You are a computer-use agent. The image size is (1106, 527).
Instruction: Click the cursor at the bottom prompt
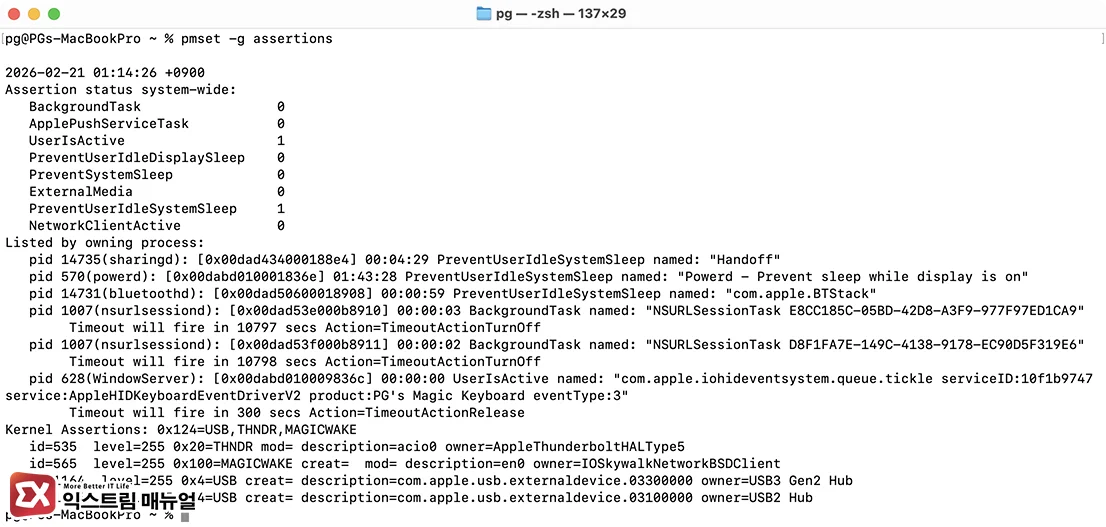[x=185, y=515]
